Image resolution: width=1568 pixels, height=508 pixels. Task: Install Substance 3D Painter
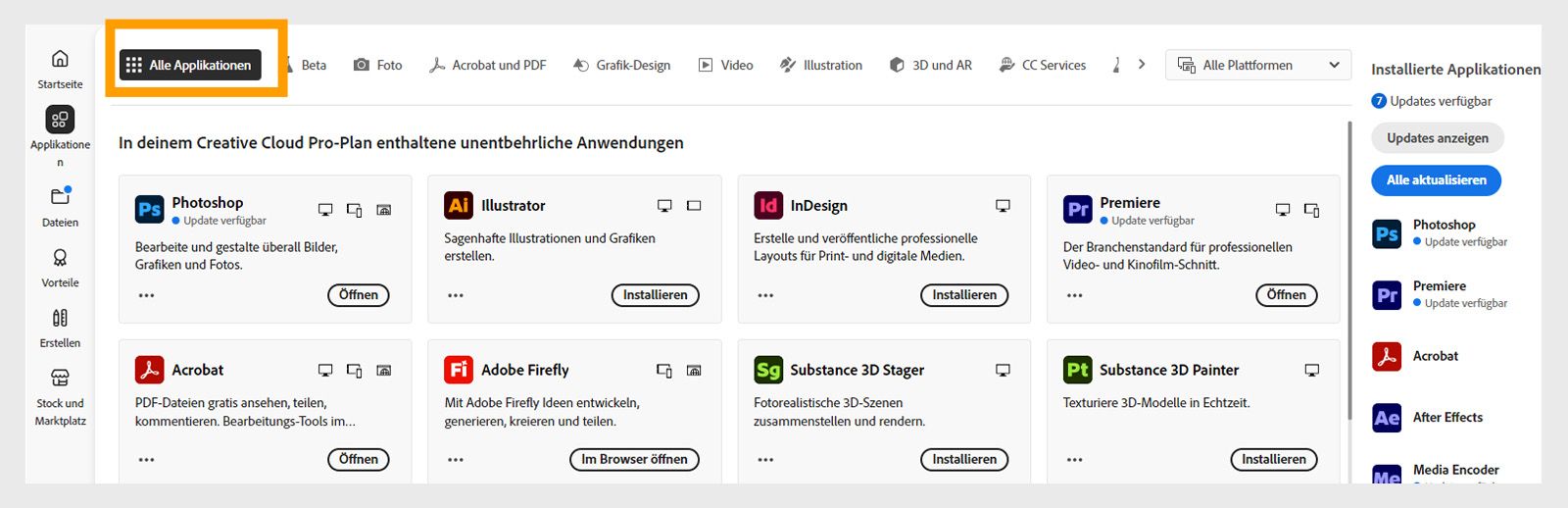[x=1274, y=459]
